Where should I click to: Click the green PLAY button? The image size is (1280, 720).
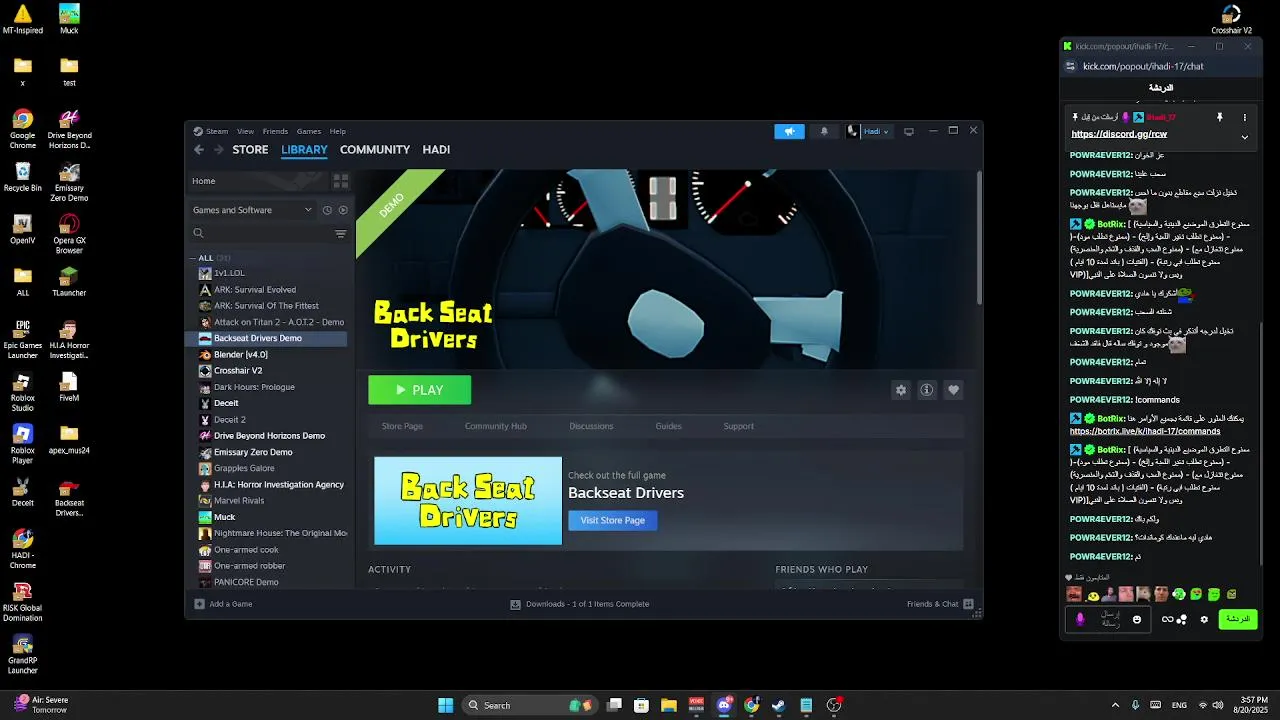(419, 390)
